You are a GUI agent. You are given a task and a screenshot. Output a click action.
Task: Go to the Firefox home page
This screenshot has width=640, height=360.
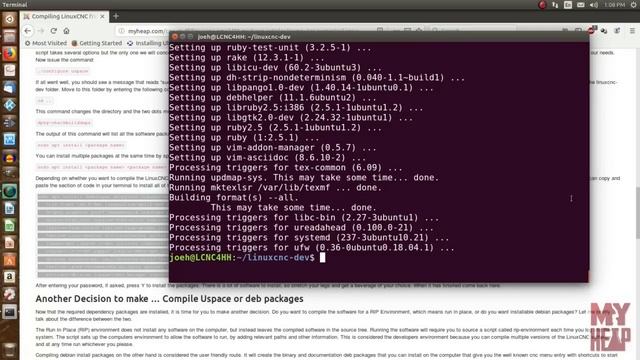pyautogui.click(x=67, y=31)
